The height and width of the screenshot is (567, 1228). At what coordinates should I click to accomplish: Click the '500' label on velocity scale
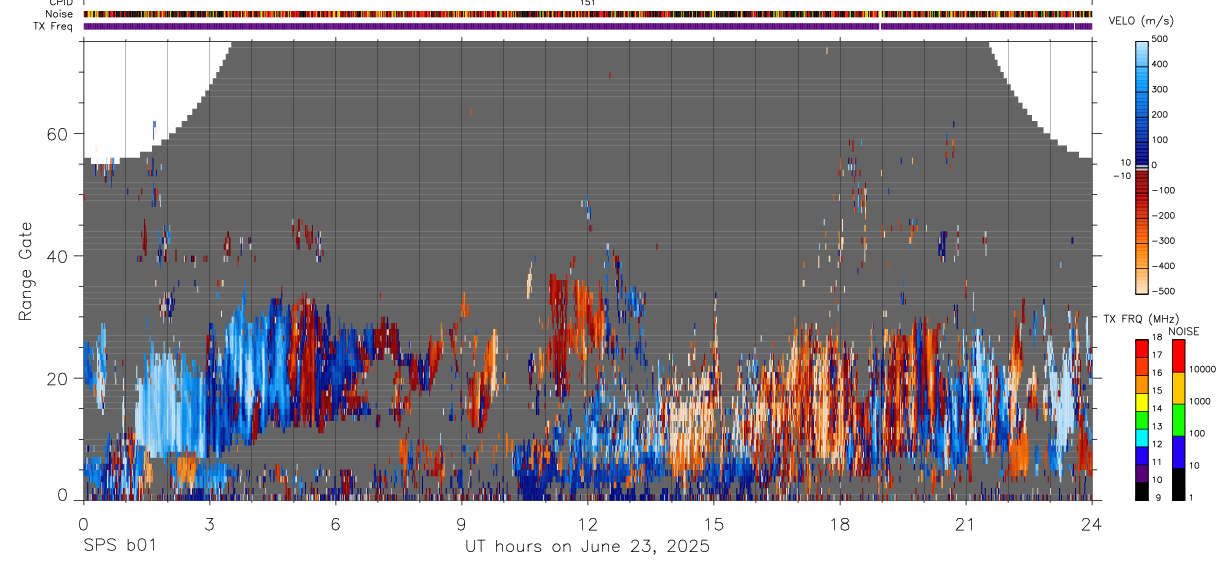coord(1160,39)
